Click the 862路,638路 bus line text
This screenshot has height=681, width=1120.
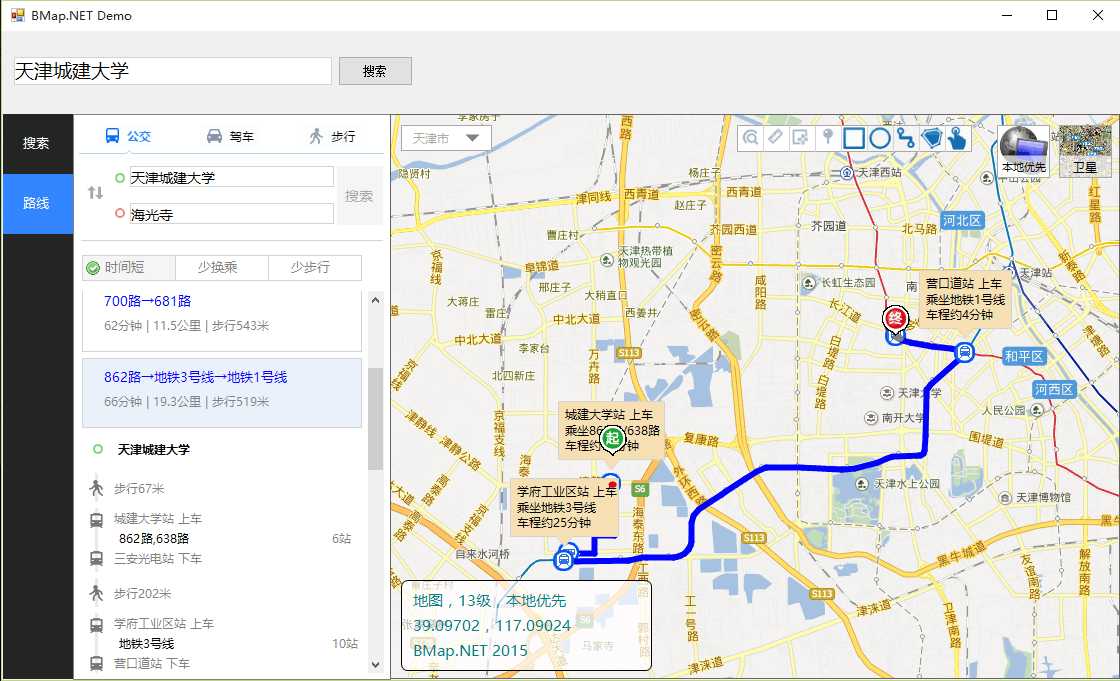pyautogui.click(x=154, y=539)
